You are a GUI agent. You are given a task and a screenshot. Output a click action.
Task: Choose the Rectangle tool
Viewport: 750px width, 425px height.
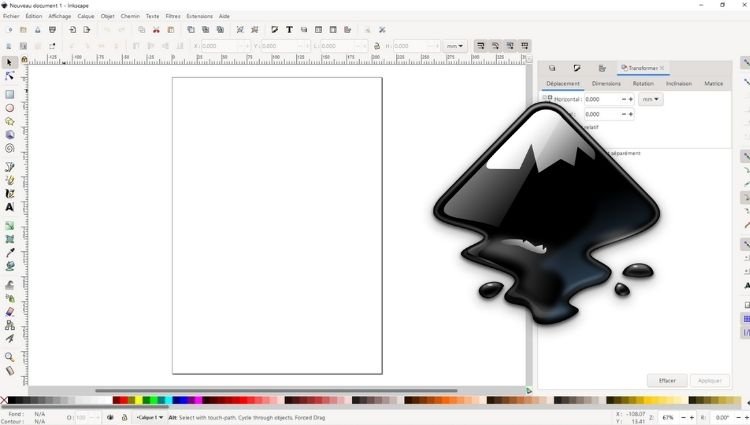coord(10,94)
